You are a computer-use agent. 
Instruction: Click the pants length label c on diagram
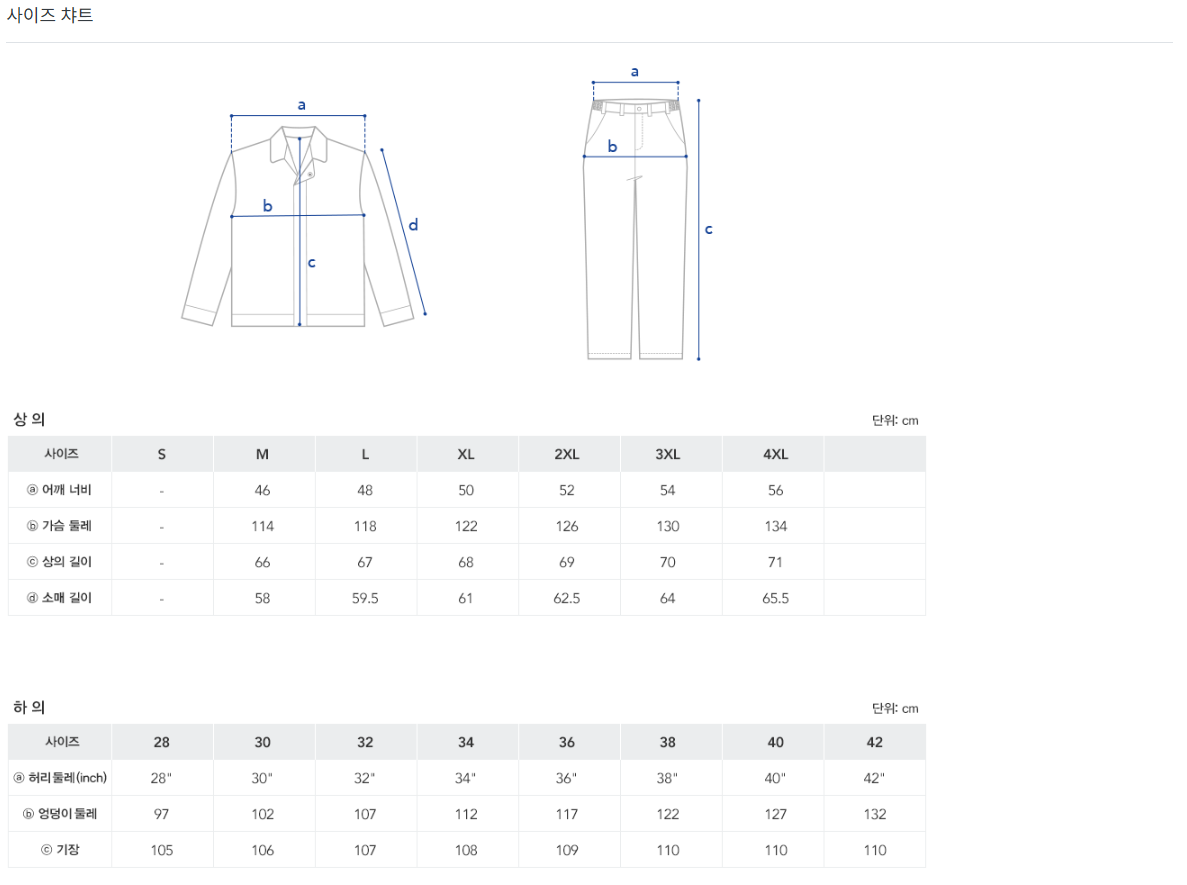coord(708,229)
